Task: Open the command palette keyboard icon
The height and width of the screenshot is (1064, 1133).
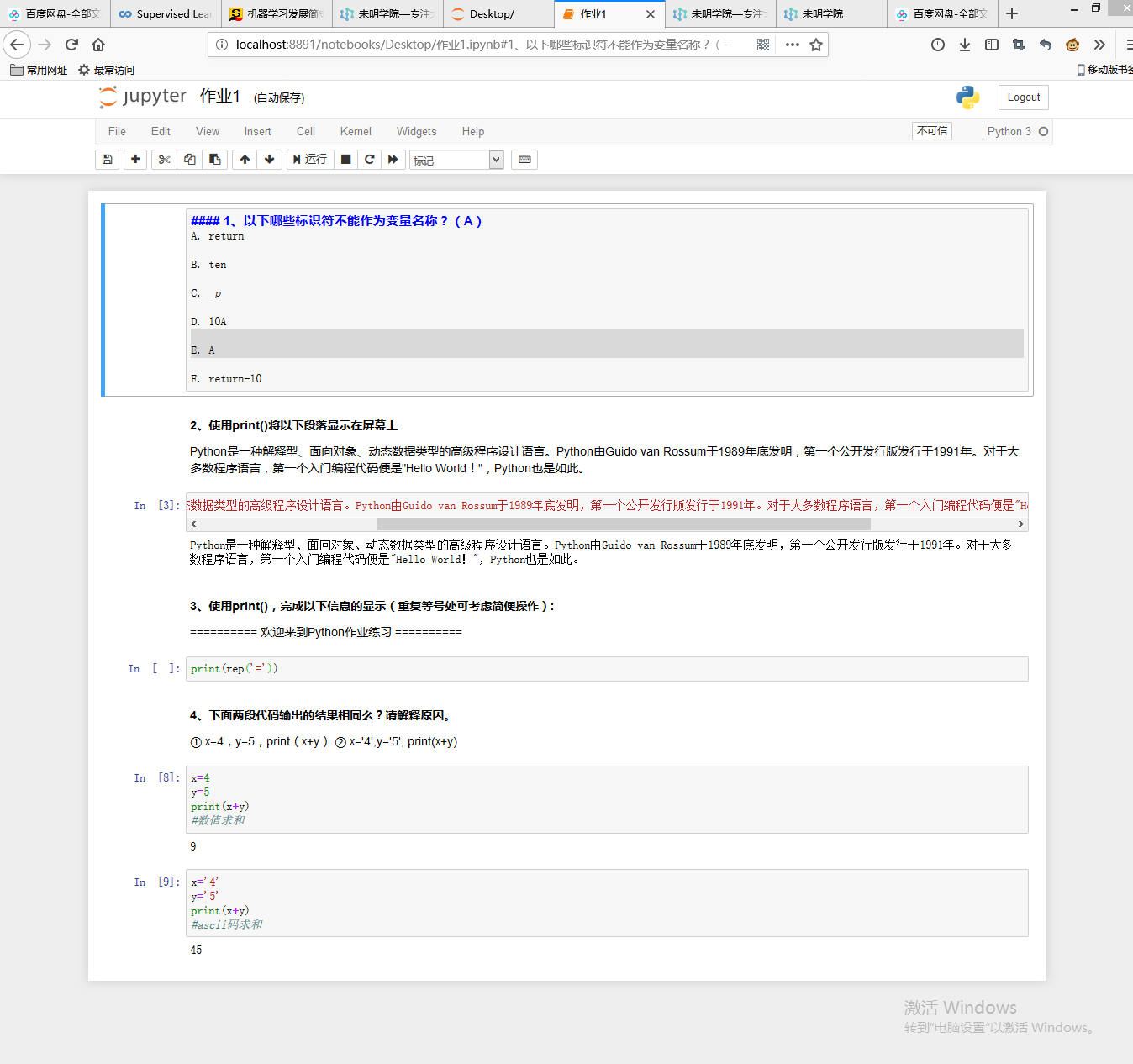Action: (x=524, y=160)
